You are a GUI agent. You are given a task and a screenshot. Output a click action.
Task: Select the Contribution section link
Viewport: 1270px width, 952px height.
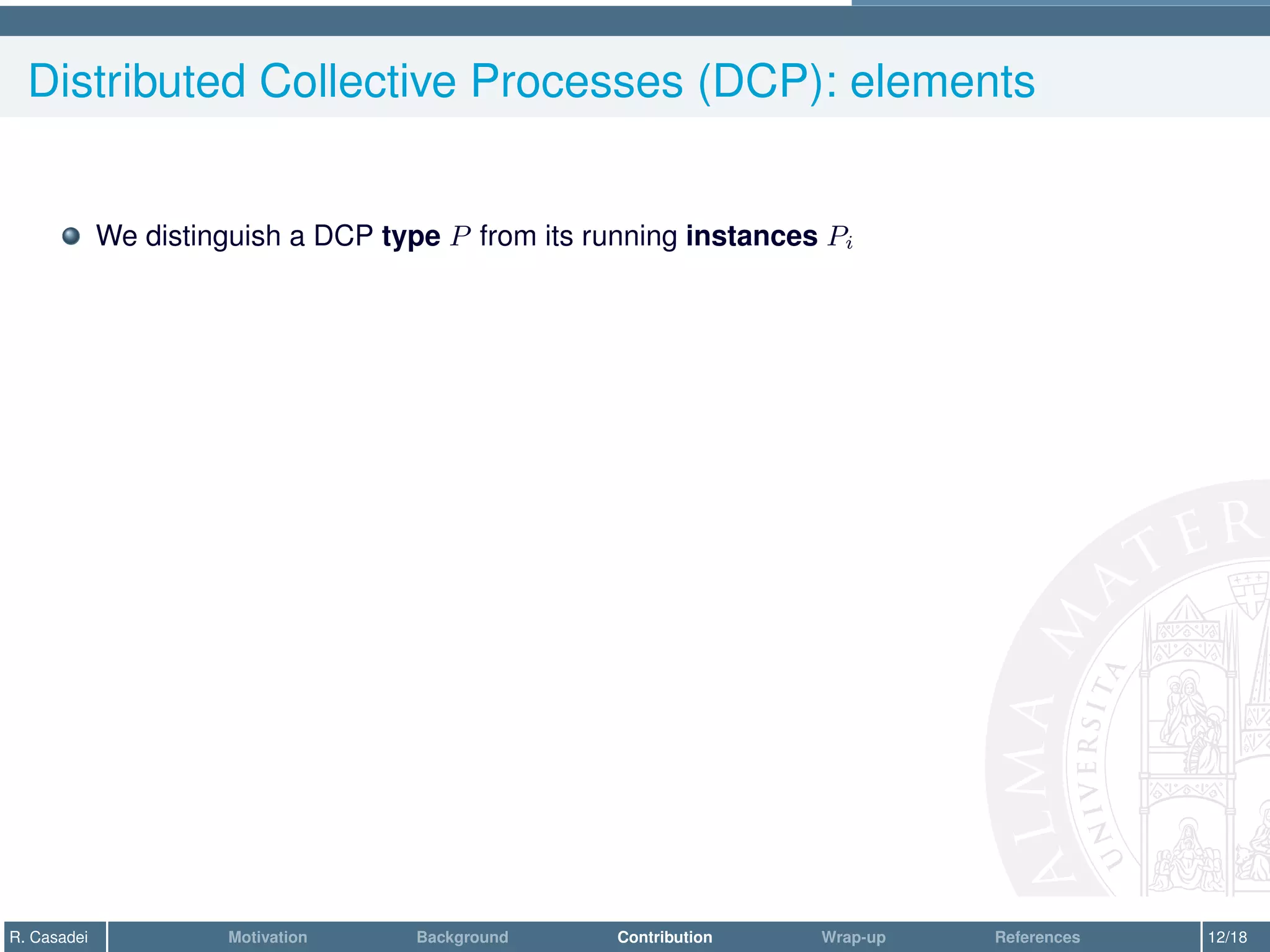tap(665, 937)
